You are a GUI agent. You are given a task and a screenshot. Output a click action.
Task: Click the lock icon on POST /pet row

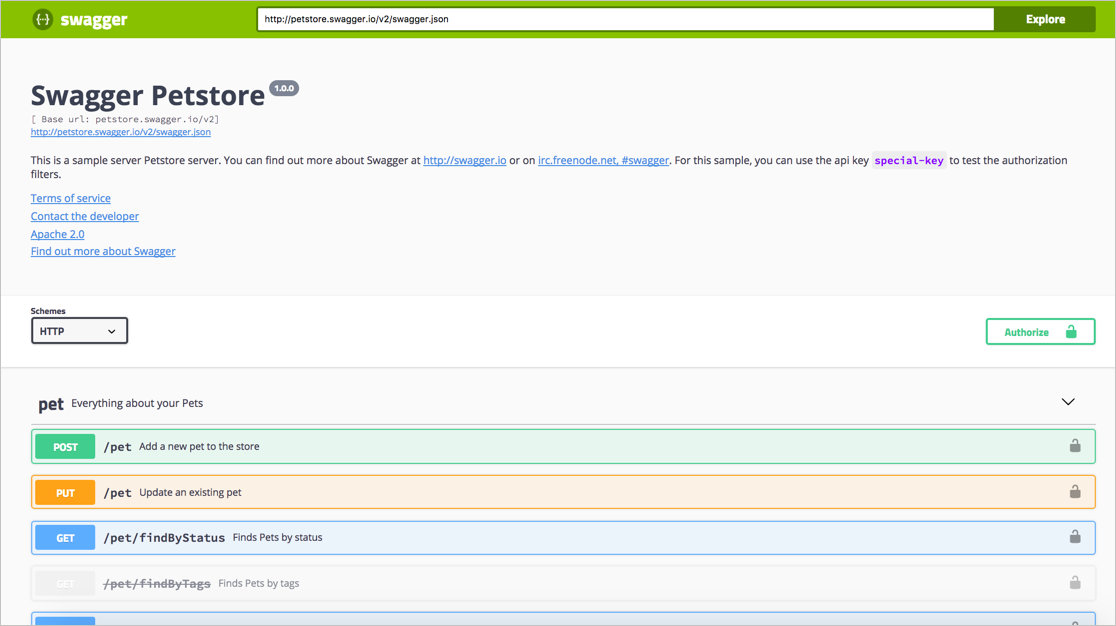[1075, 446]
